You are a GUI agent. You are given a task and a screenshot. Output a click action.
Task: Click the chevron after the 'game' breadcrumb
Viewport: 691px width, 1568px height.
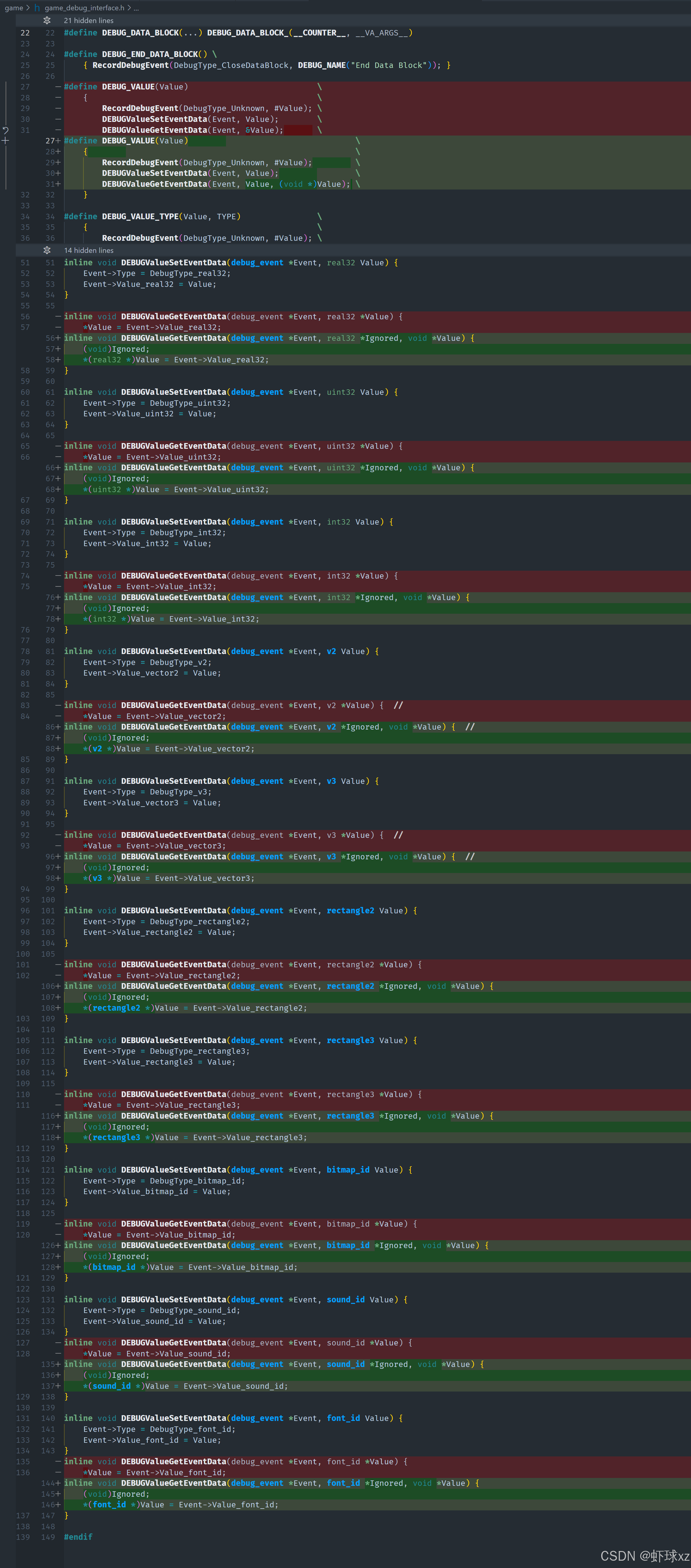(x=28, y=8)
